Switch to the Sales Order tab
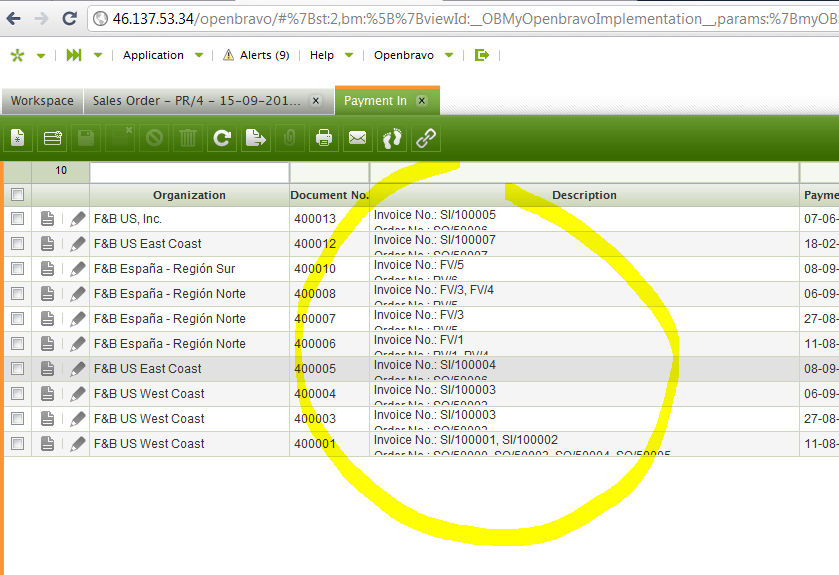 pos(196,101)
